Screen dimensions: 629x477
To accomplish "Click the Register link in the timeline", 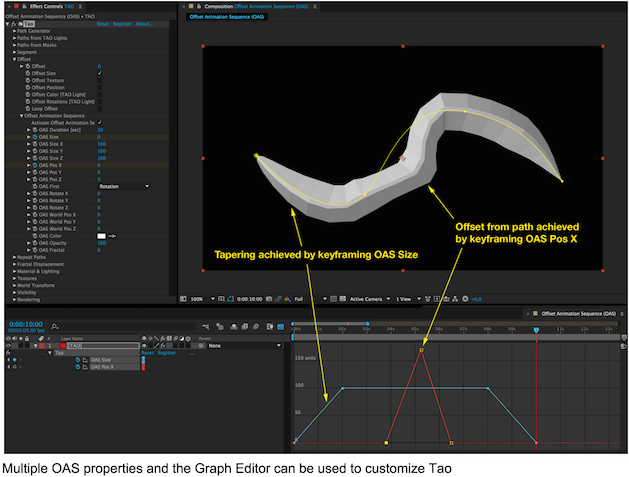I will (166, 353).
